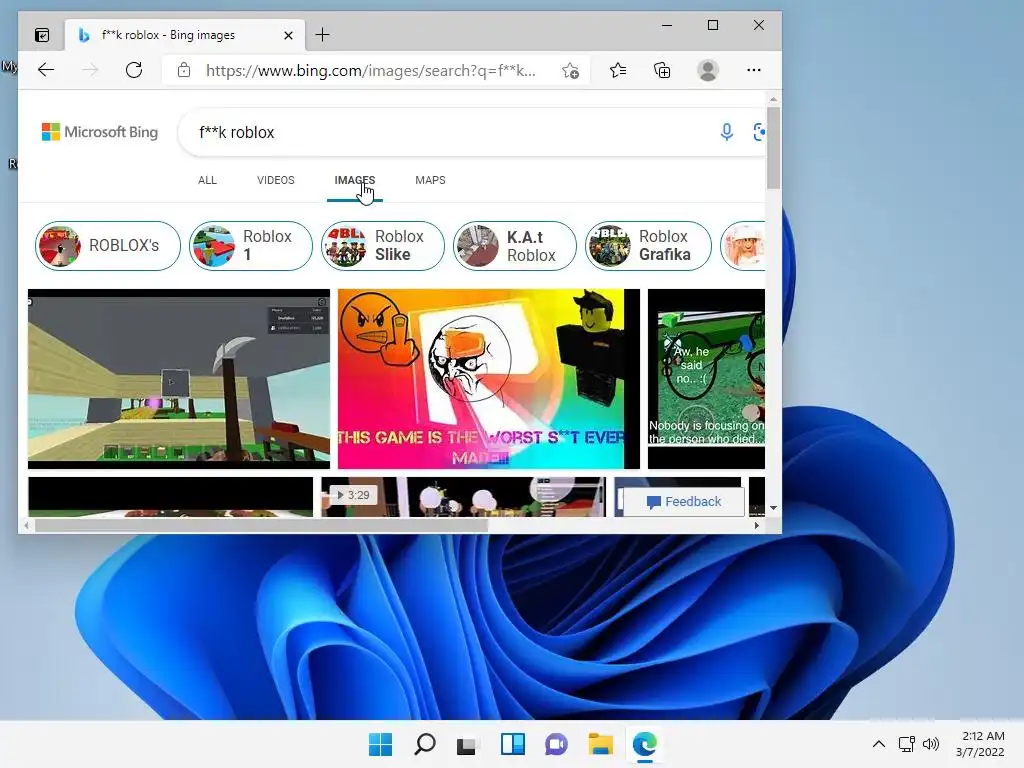Open the Collections icon

click(x=662, y=70)
